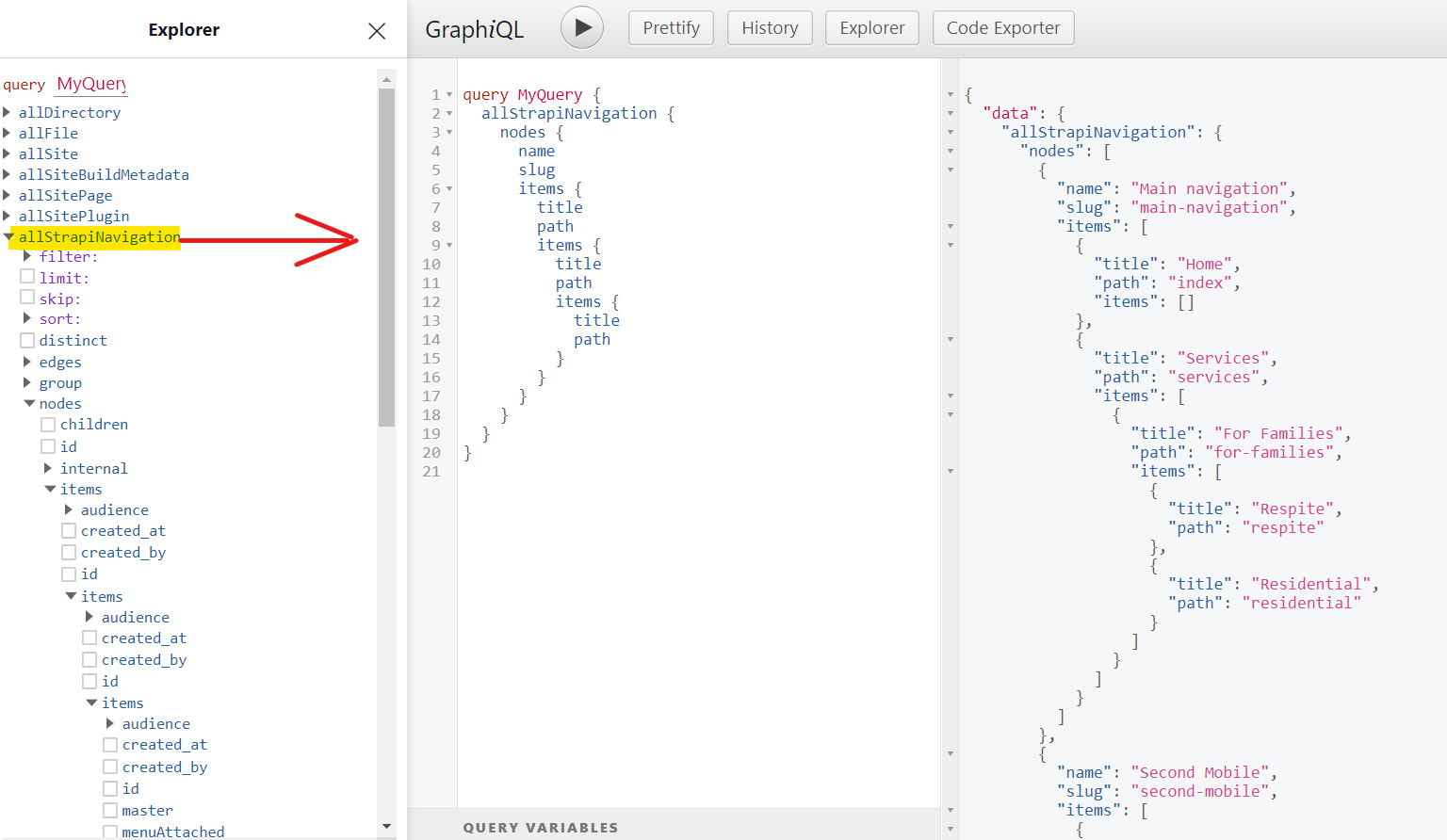The height and width of the screenshot is (840, 1447).
Task: Click the explorer scroll-down arrow
Action: tap(386, 826)
